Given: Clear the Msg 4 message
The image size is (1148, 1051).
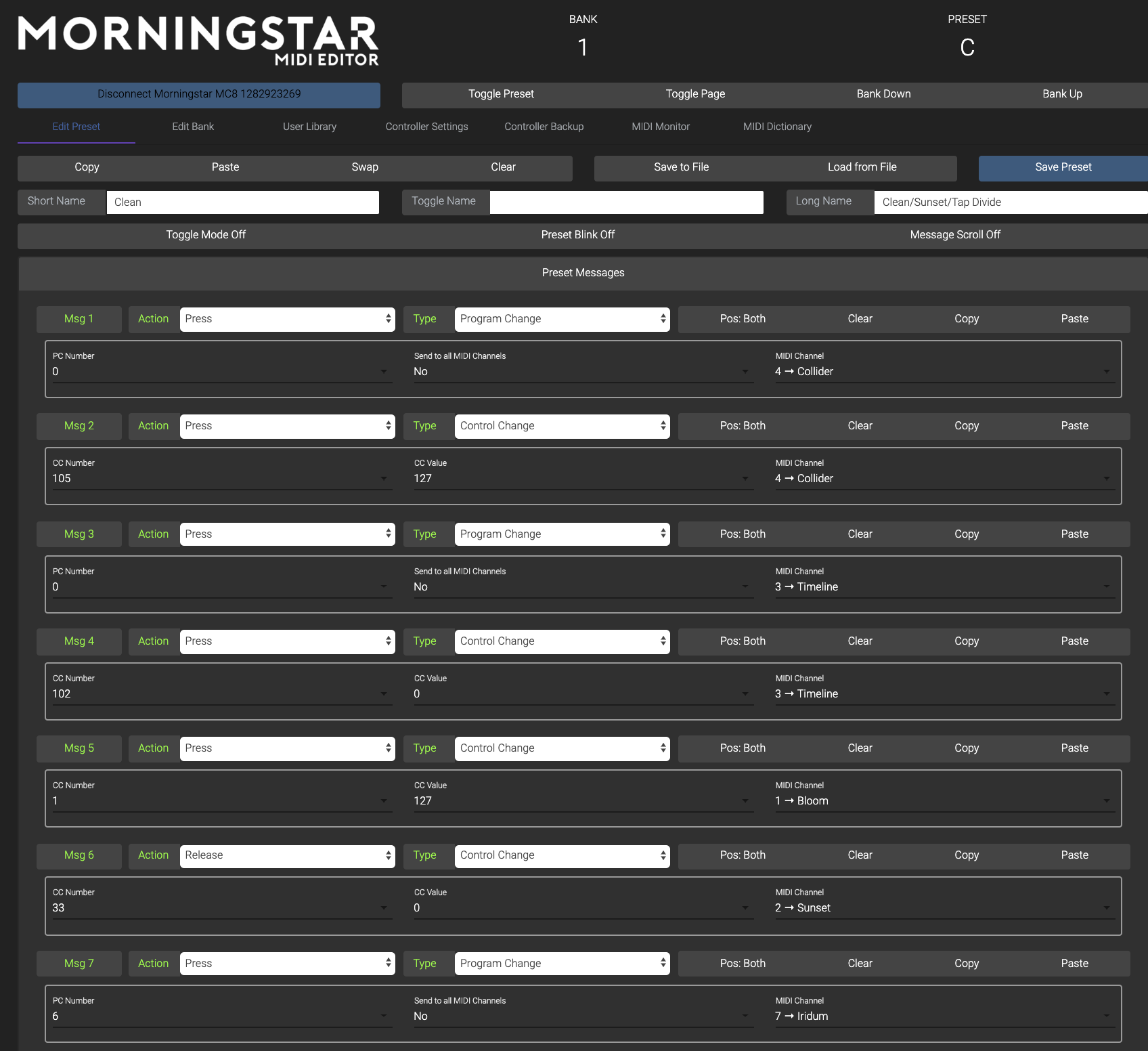Looking at the screenshot, I should tap(860, 641).
